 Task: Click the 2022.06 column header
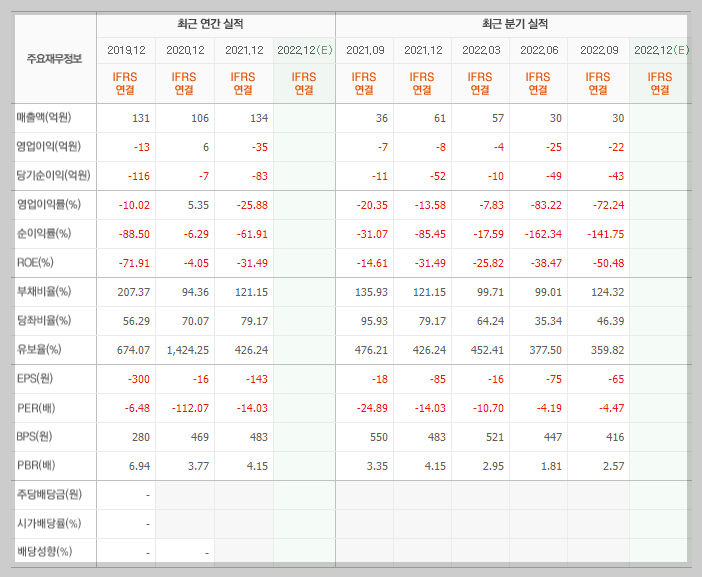click(539, 50)
